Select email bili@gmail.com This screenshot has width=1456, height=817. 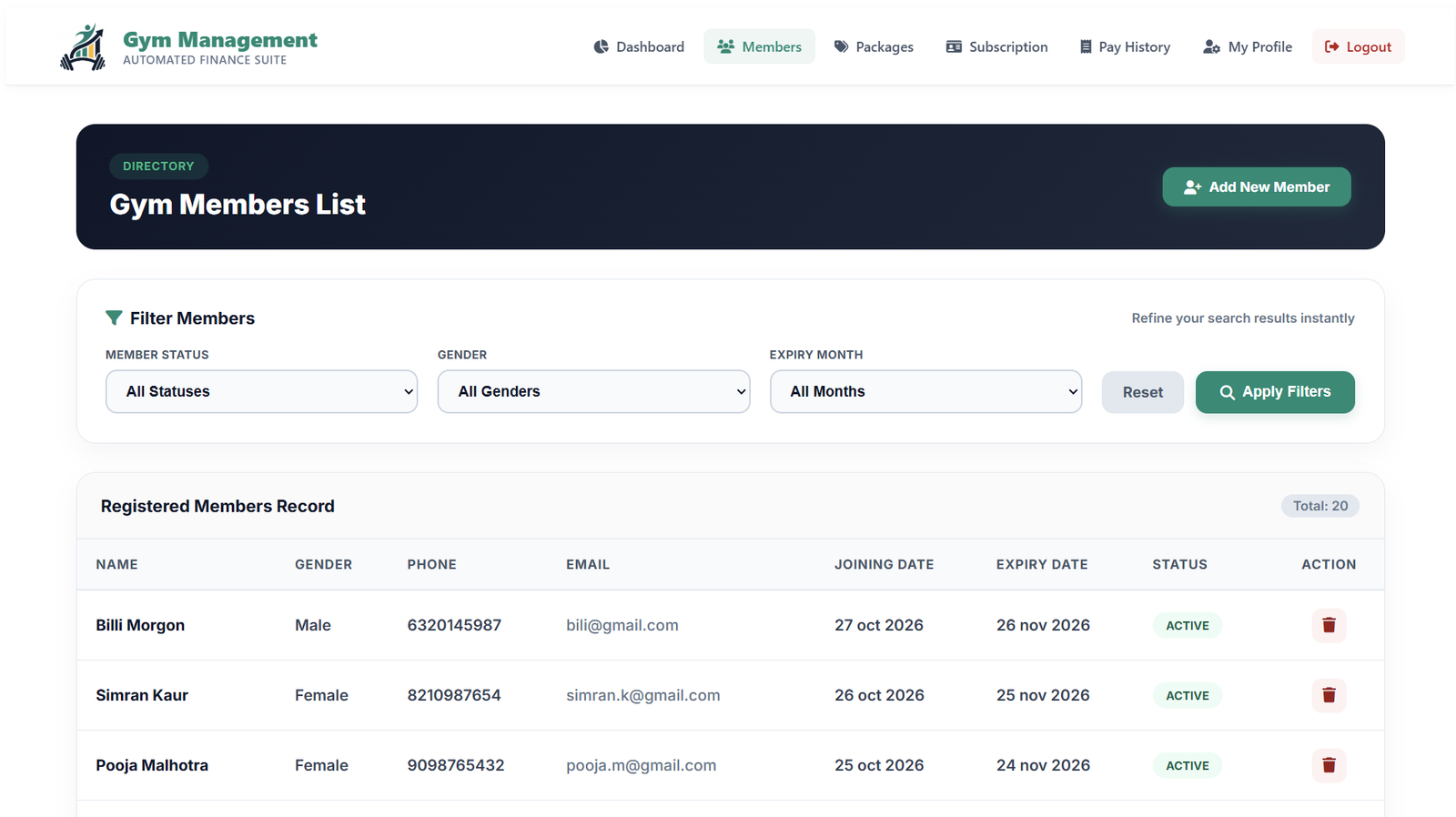622,625
